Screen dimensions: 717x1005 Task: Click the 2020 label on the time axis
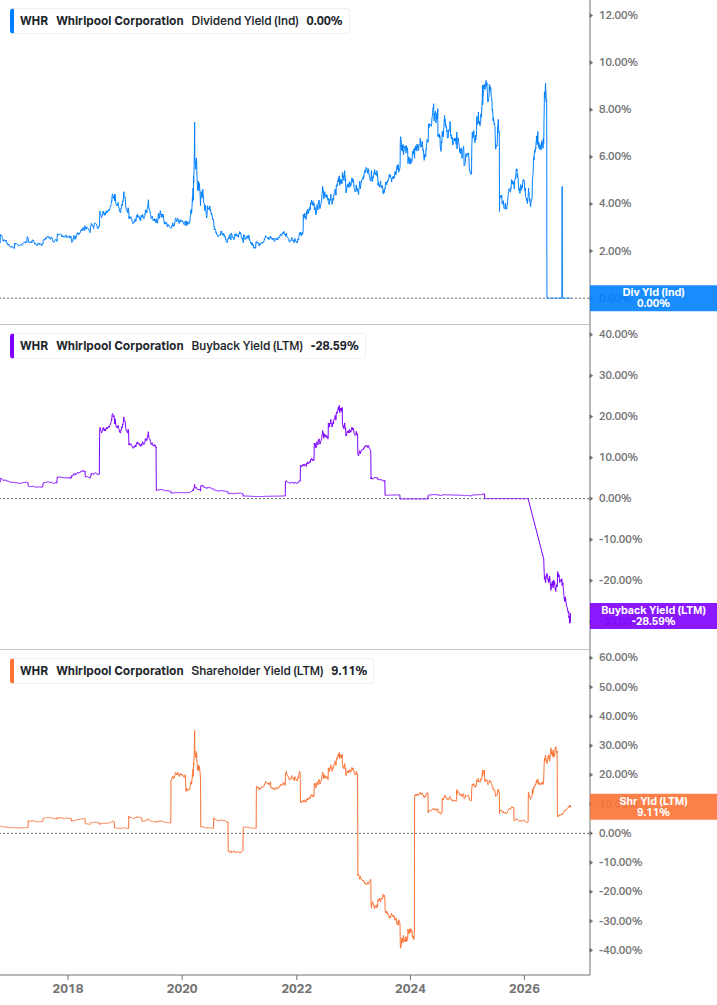(x=182, y=988)
